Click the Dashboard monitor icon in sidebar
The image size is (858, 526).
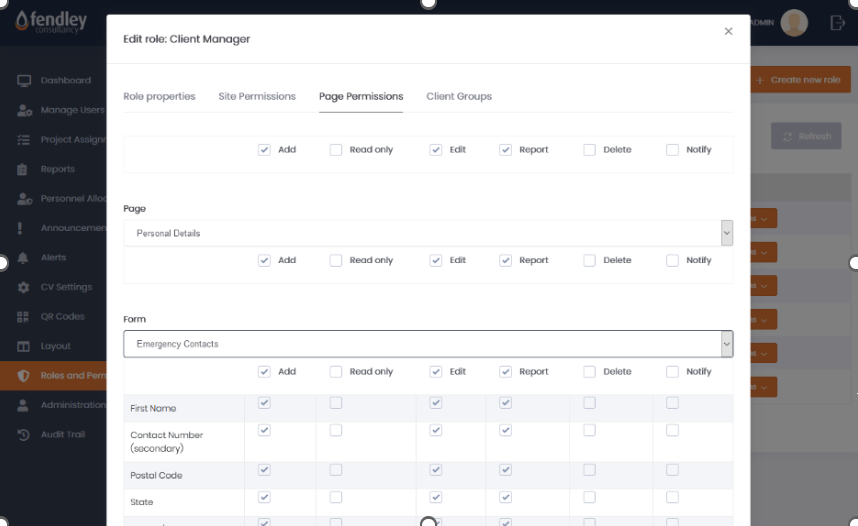click(24, 81)
